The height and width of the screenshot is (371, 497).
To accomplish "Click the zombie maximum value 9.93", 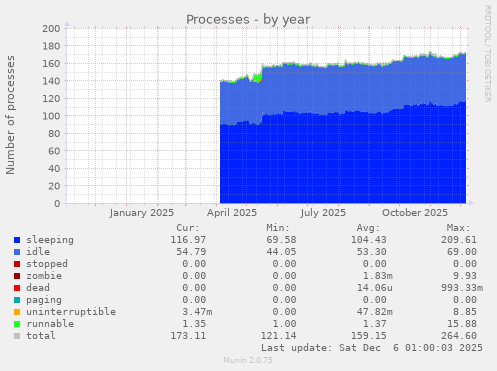I will 465,276.
